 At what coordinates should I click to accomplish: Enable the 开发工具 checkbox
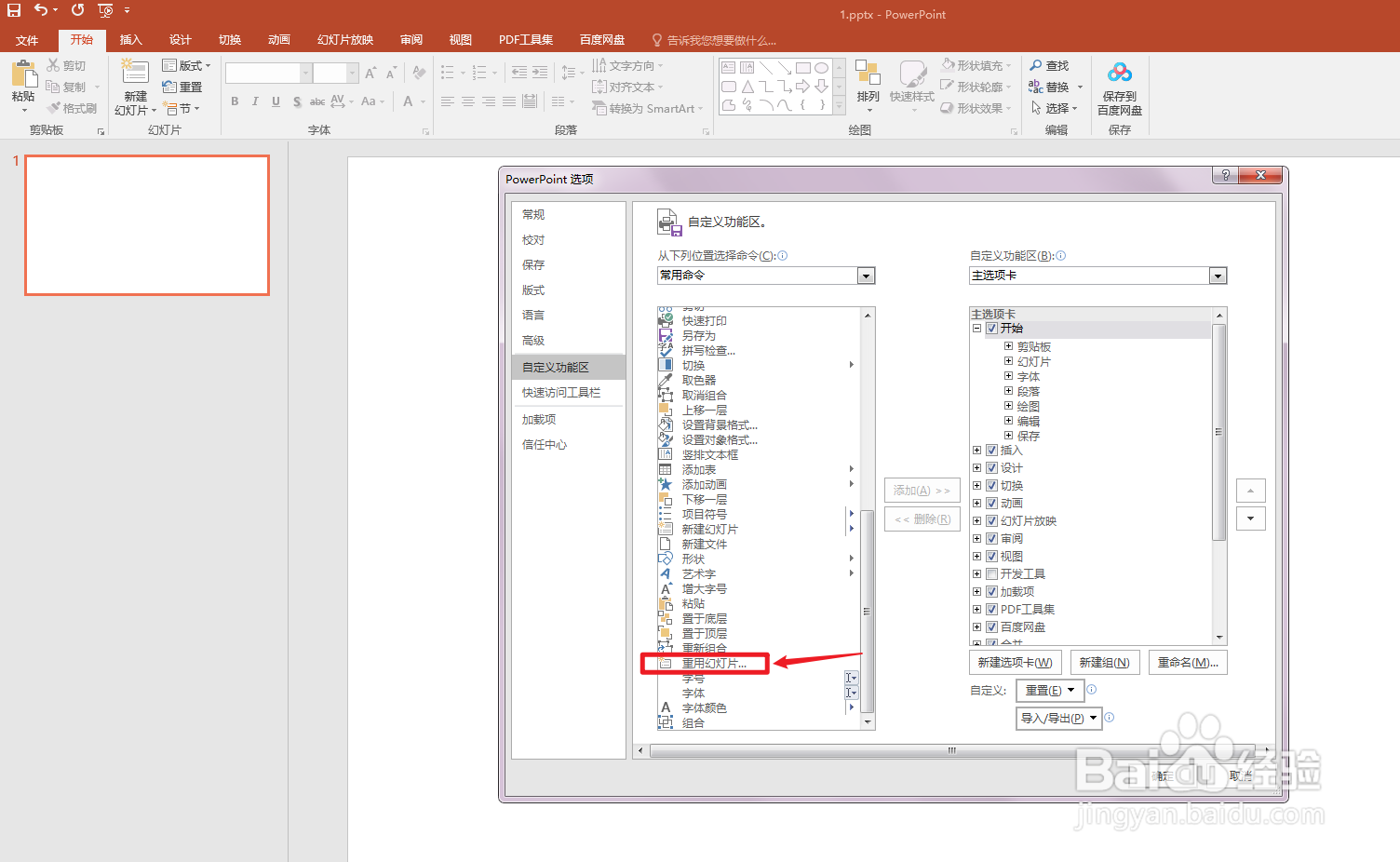pos(992,574)
